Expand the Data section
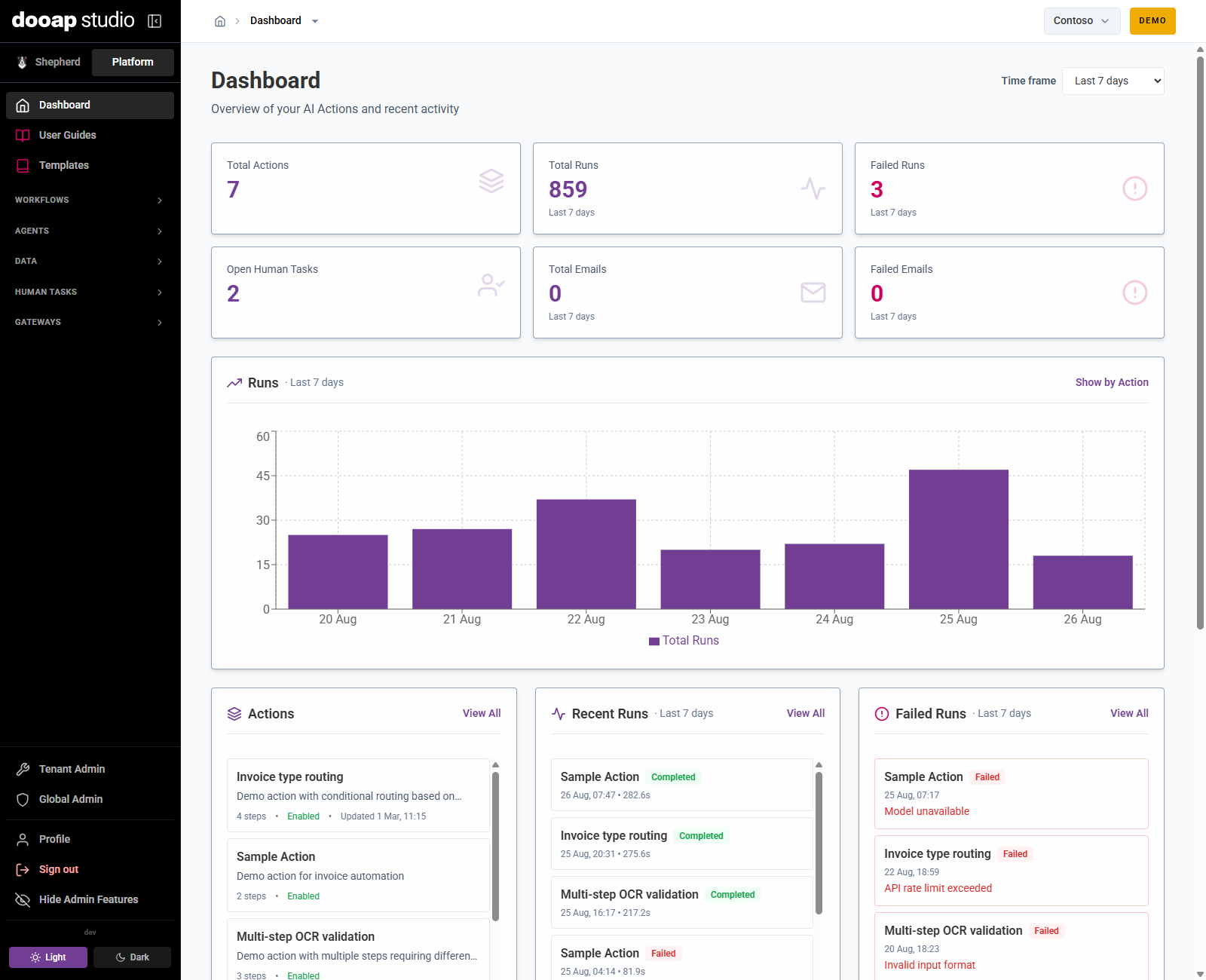1206x980 pixels. [x=90, y=262]
